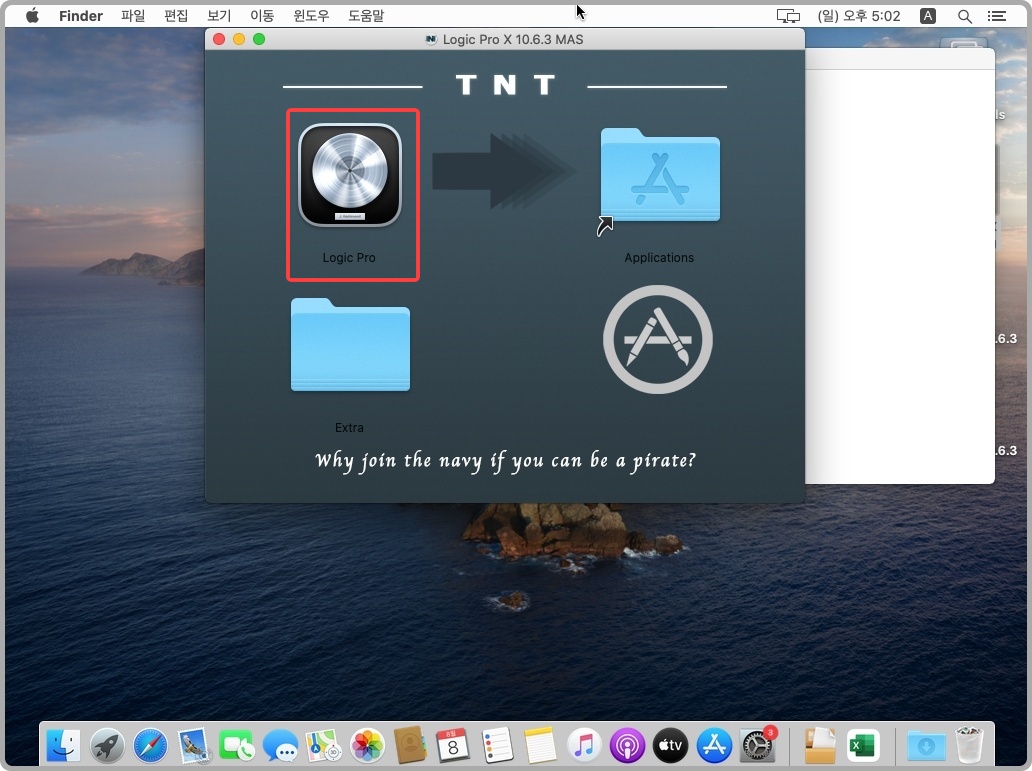This screenshot has width=1032, height=771.
Task: Open the 보기 menu
Action: tap(219, 16)
